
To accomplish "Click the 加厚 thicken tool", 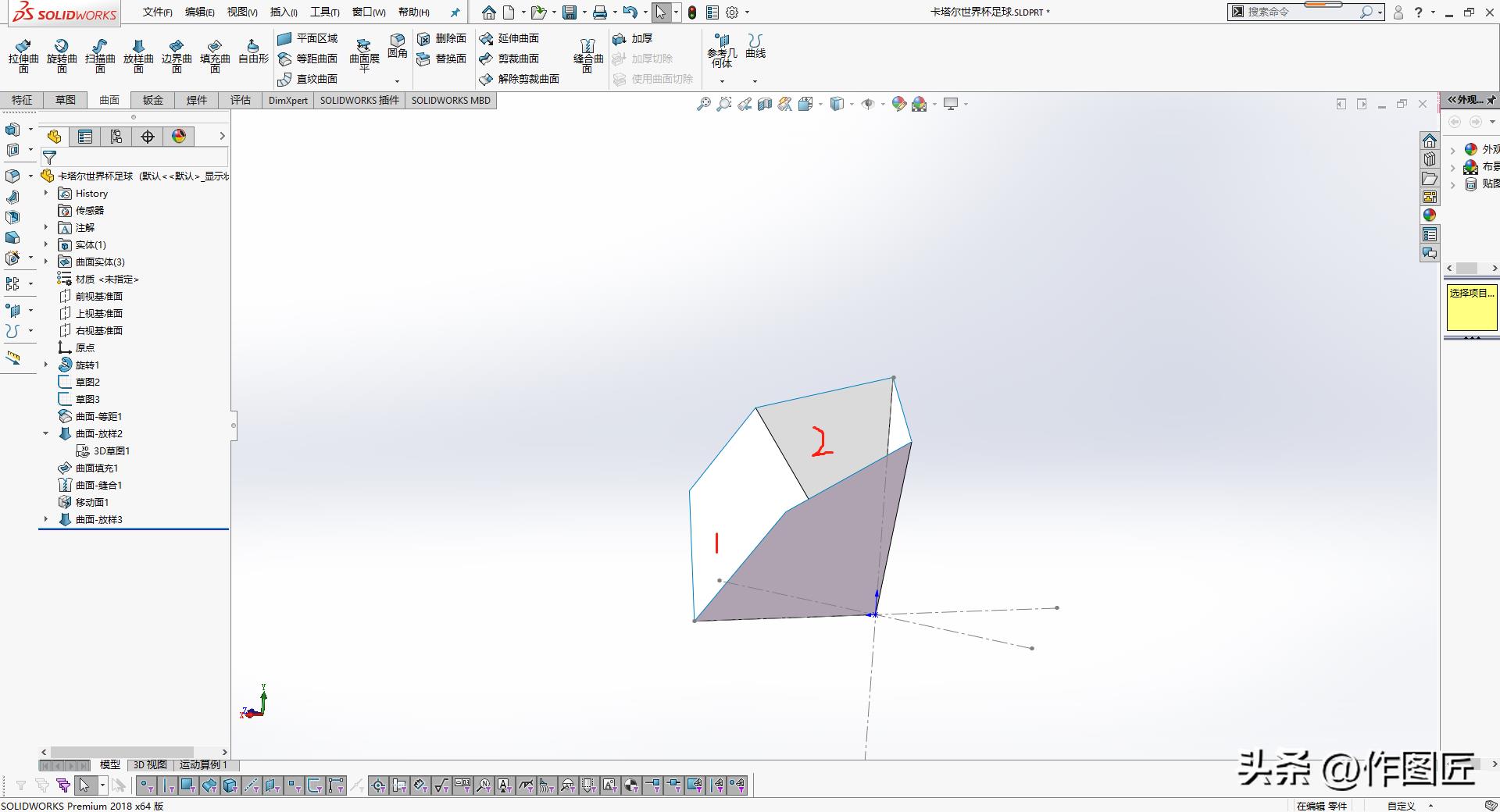I will pos(633,38).
